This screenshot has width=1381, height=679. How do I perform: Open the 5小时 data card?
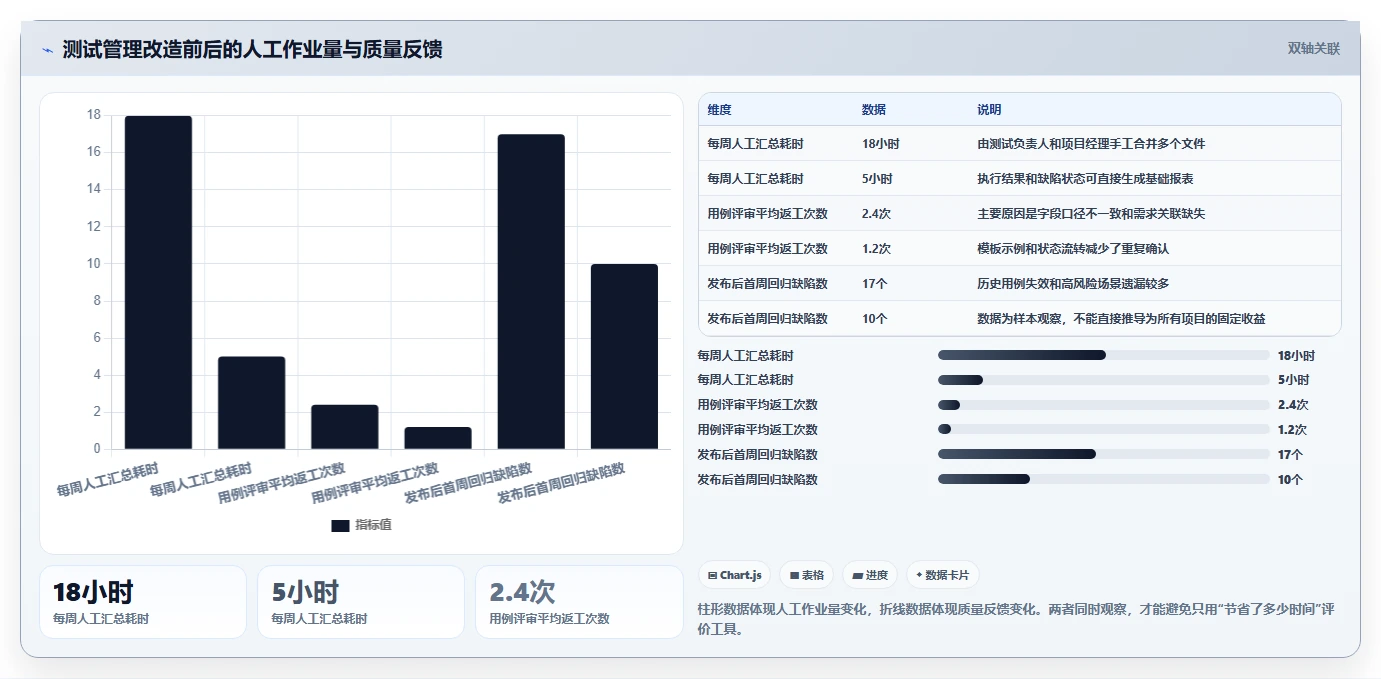(361, 602)
